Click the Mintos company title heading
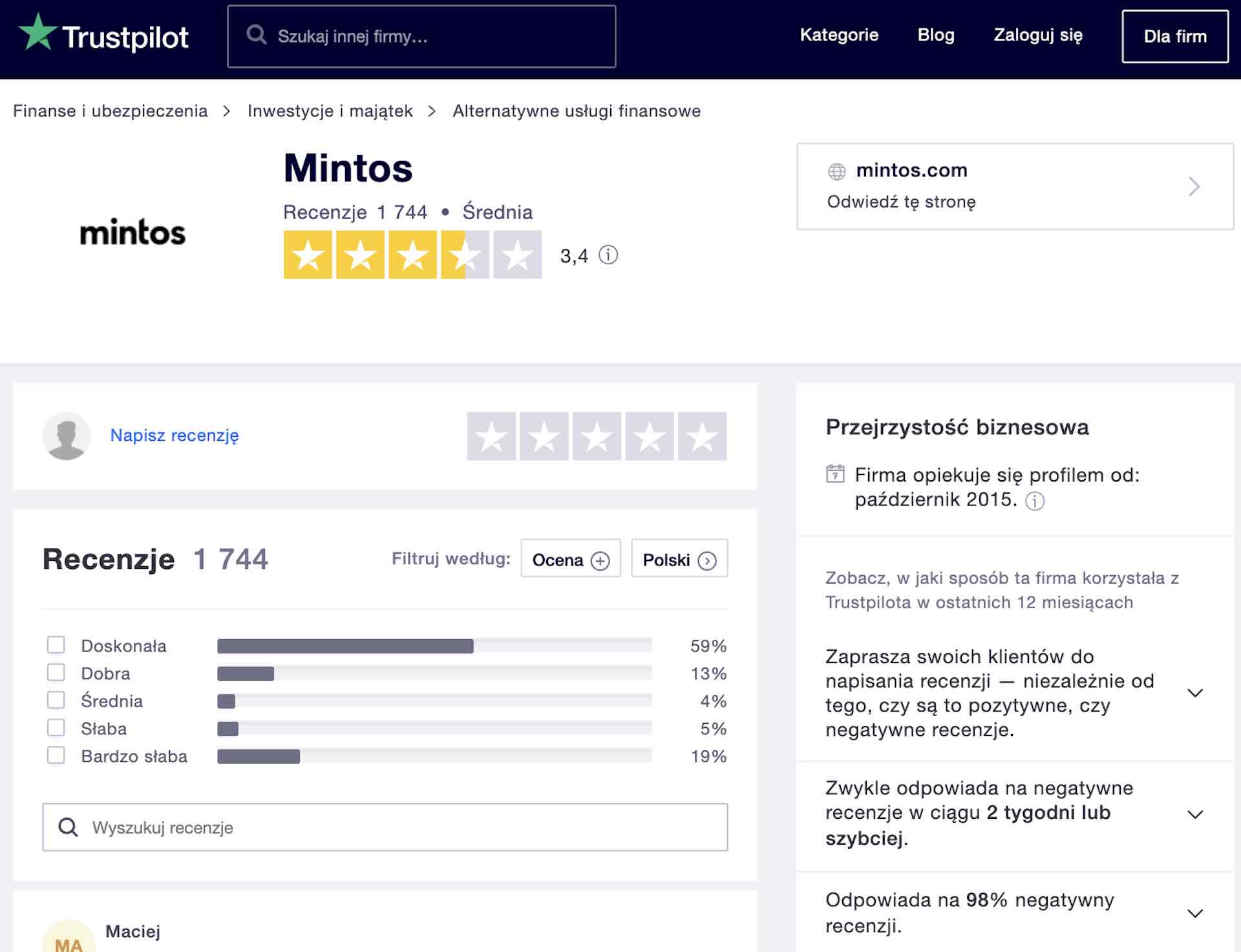This screenshot has width=1241, height=952. click(348, 168)
